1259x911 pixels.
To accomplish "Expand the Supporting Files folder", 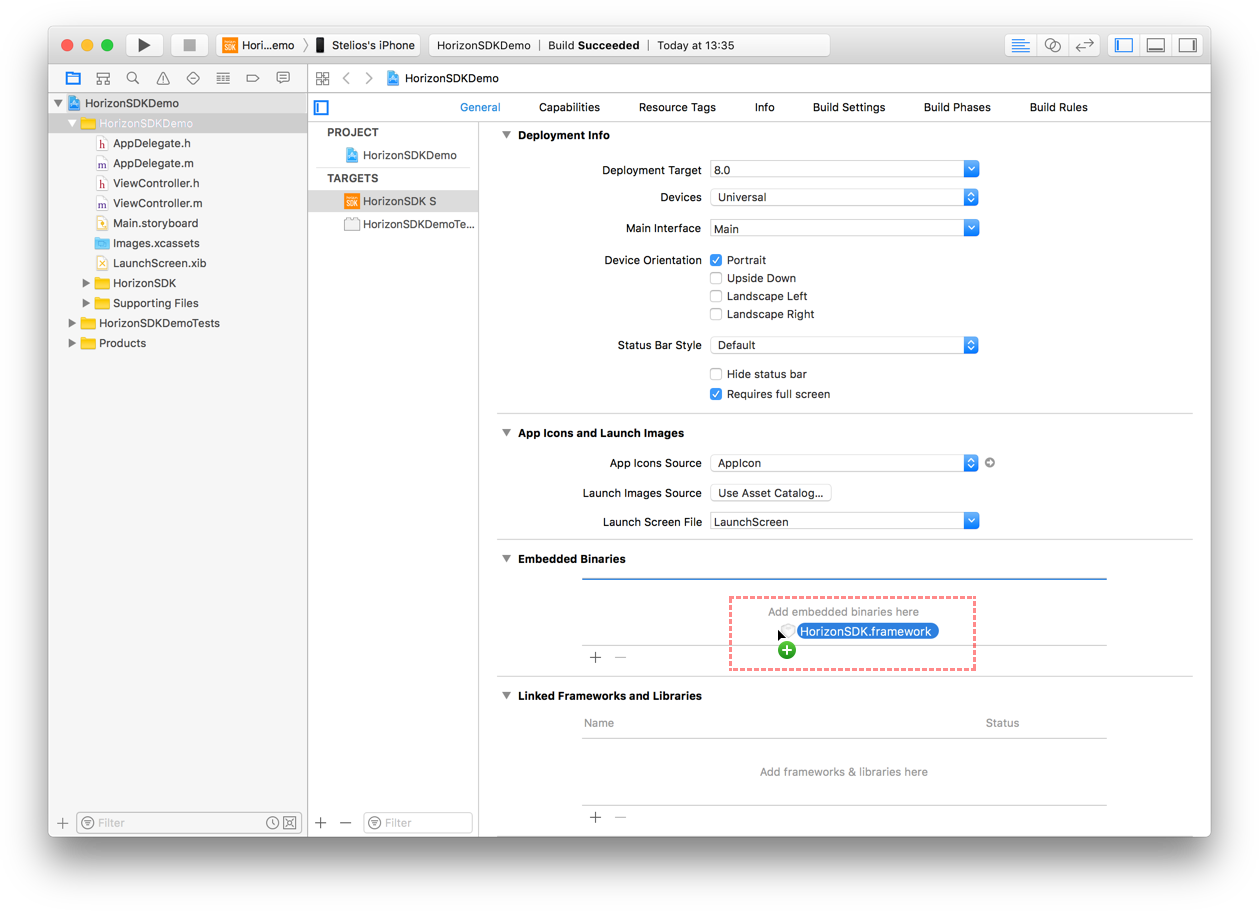I will click(x=86, y=303).
